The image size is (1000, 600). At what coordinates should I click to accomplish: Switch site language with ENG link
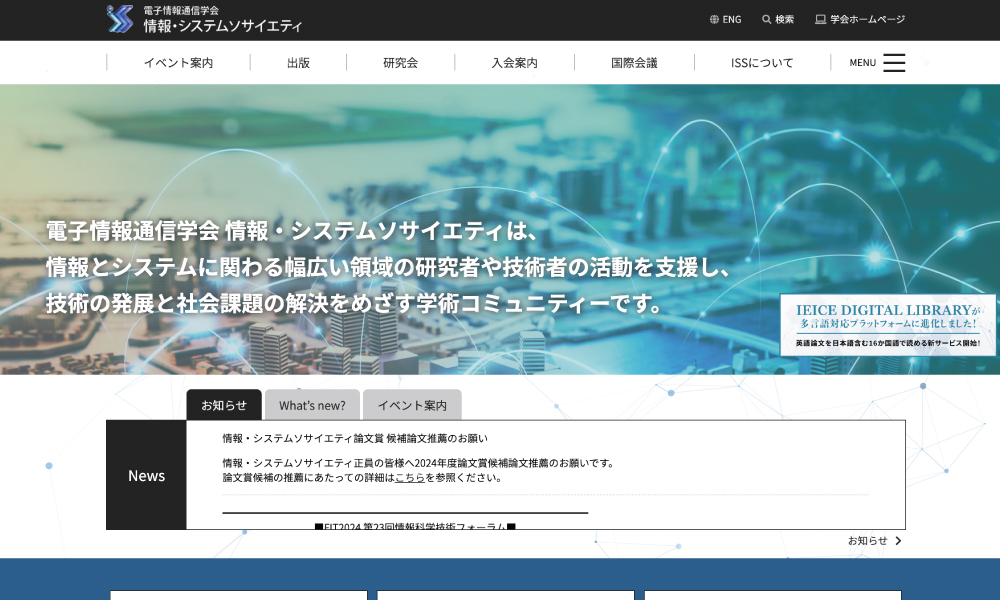[732, 19]
